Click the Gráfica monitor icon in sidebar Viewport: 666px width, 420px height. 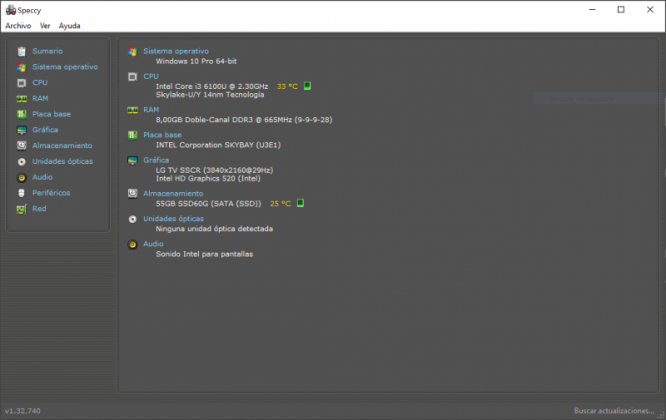click(x=22, y=130)
